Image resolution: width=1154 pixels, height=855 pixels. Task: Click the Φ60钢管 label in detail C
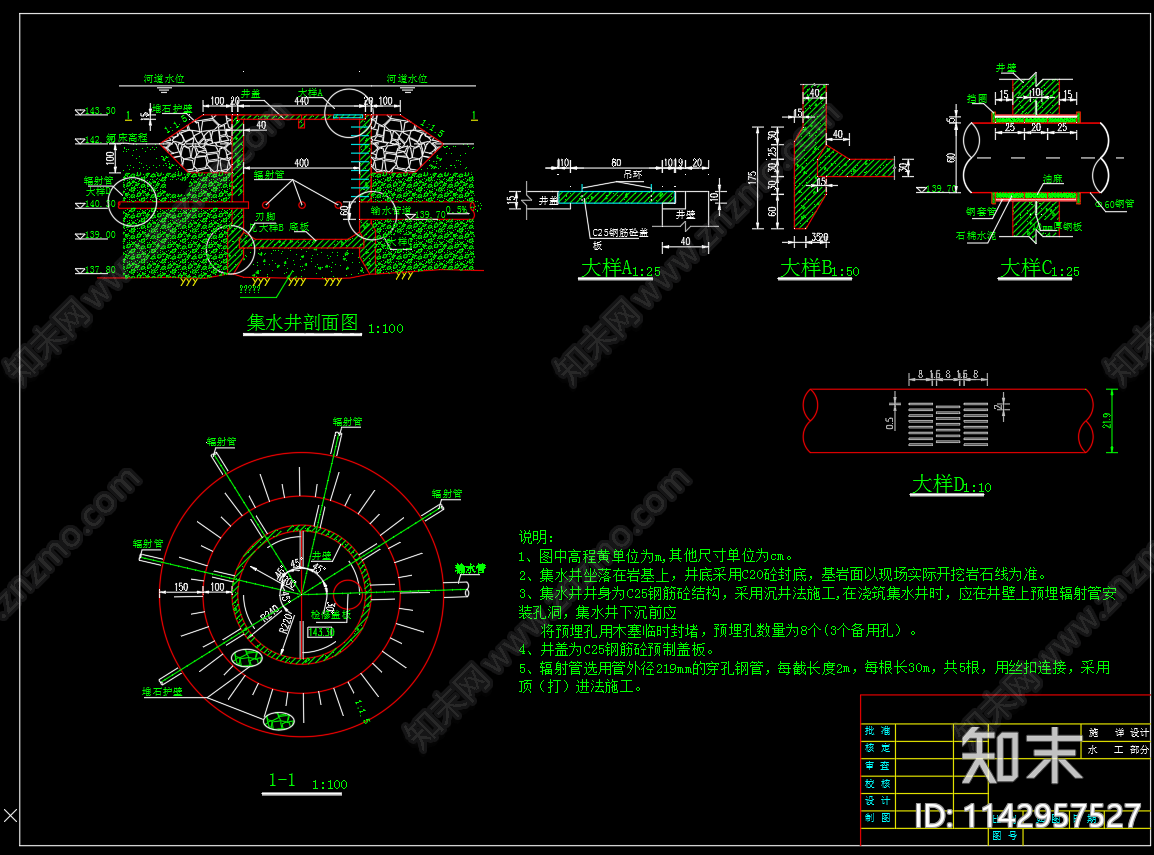pyautogui.click(x=1114, y=205)
